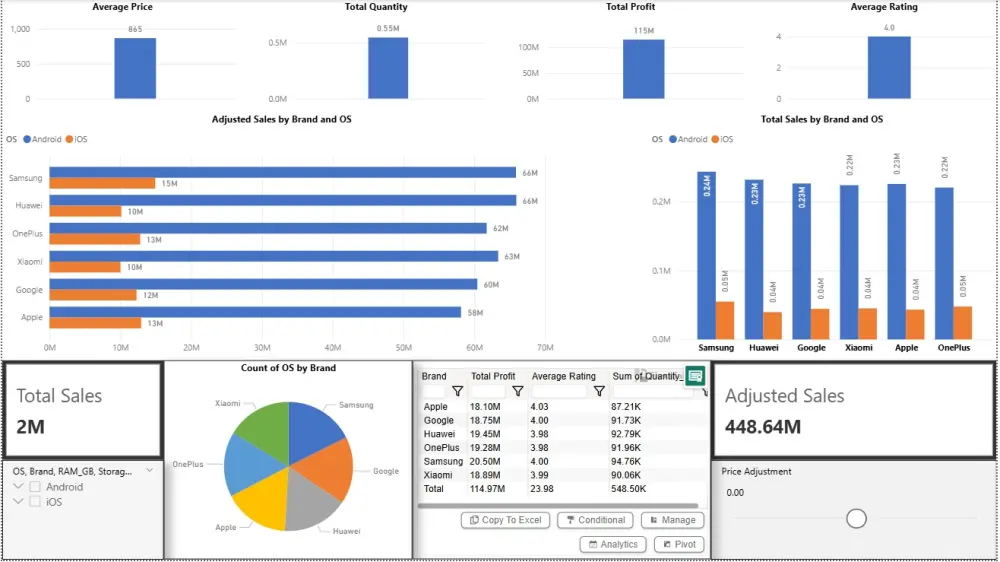Screen dimensions: 1000x562
Task: Click the Conditional formatting button
Action: pos(596,520)
